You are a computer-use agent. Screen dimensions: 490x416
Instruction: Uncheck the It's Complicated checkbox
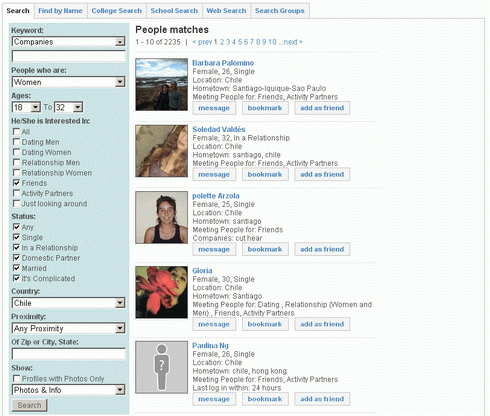[16, 278]
